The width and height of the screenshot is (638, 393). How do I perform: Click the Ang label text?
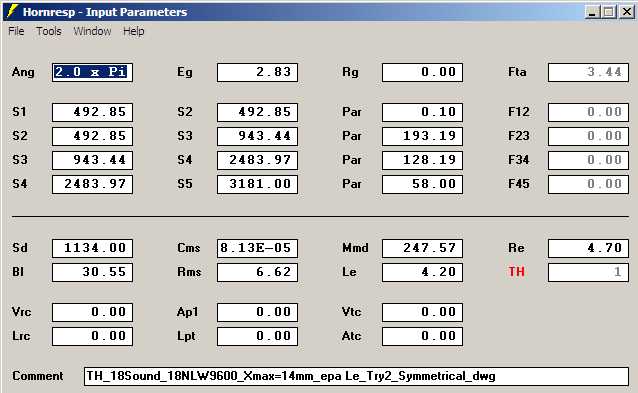pyautogui.click(x=23, y=72)
